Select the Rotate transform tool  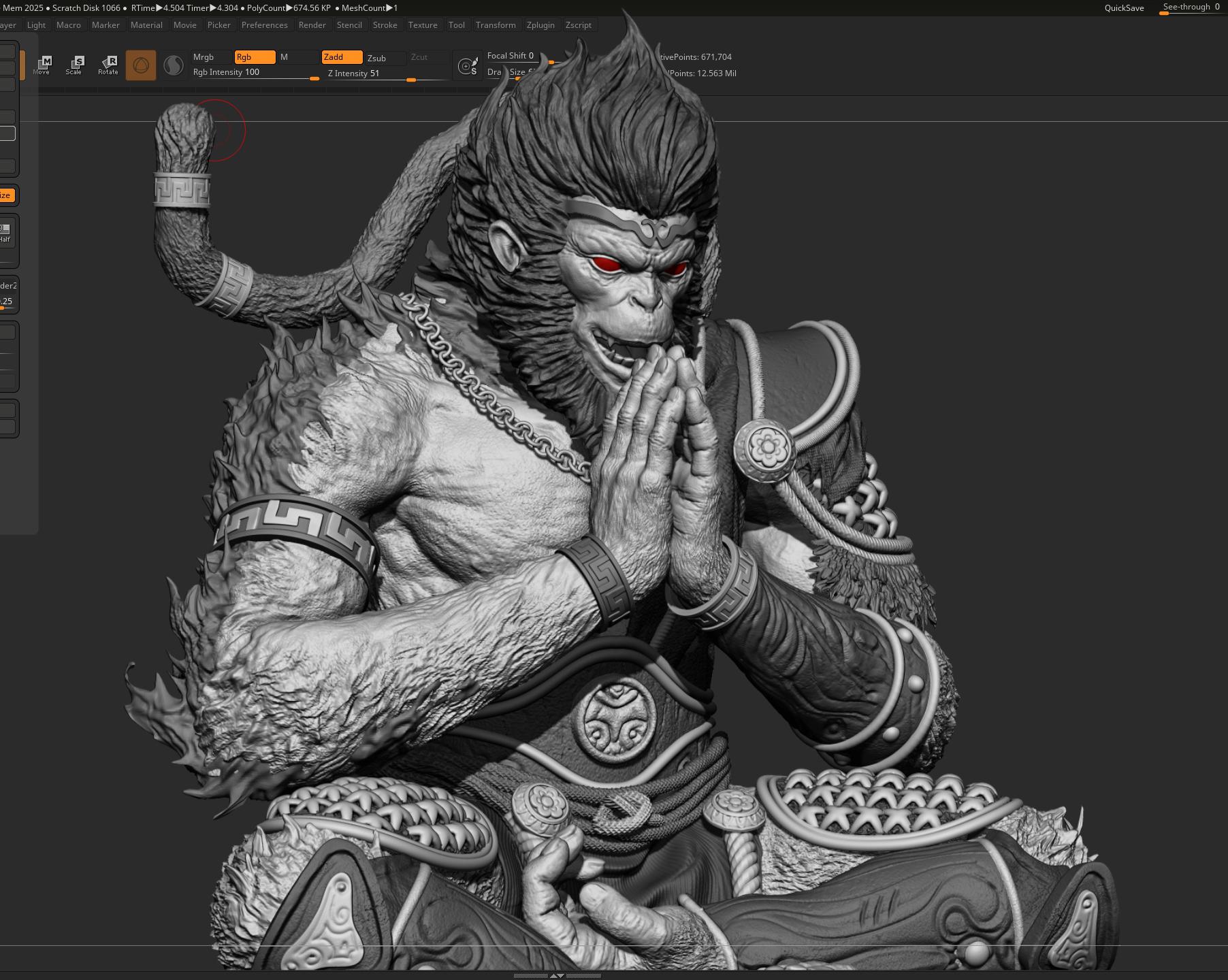[108, 65]
